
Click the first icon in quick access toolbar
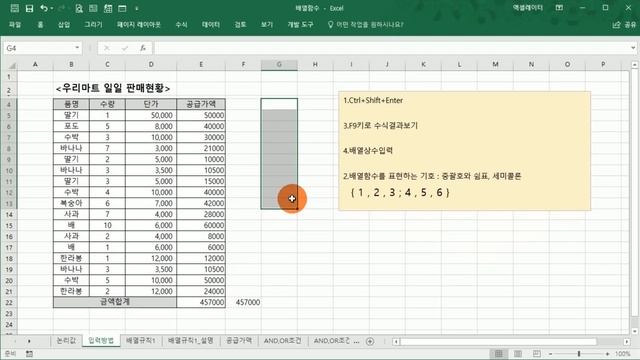[15, 8]
